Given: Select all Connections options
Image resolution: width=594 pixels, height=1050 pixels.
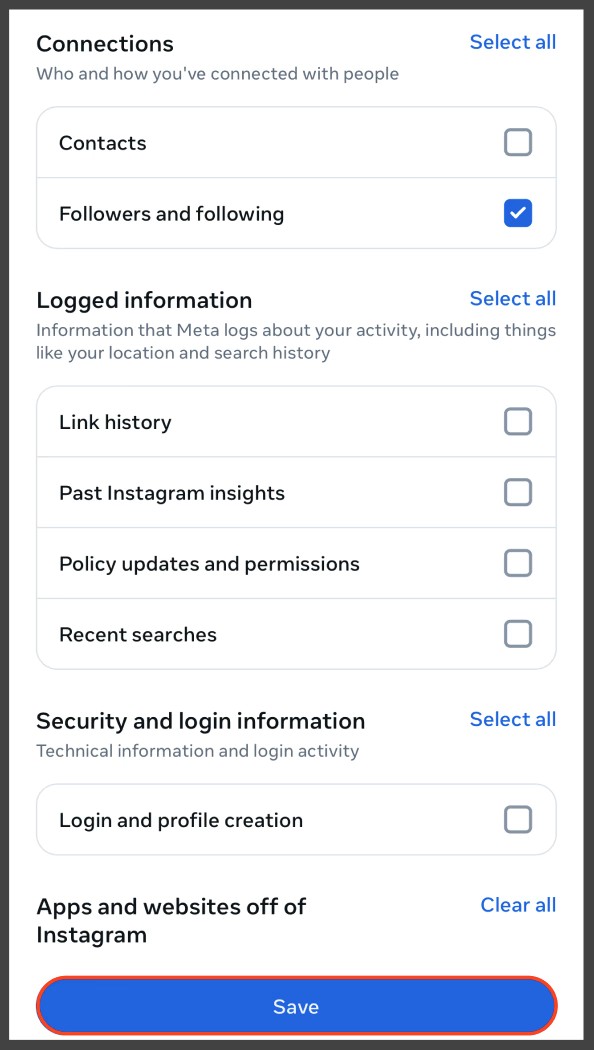Looking at the screenshot, I should [x=513, y=42].
